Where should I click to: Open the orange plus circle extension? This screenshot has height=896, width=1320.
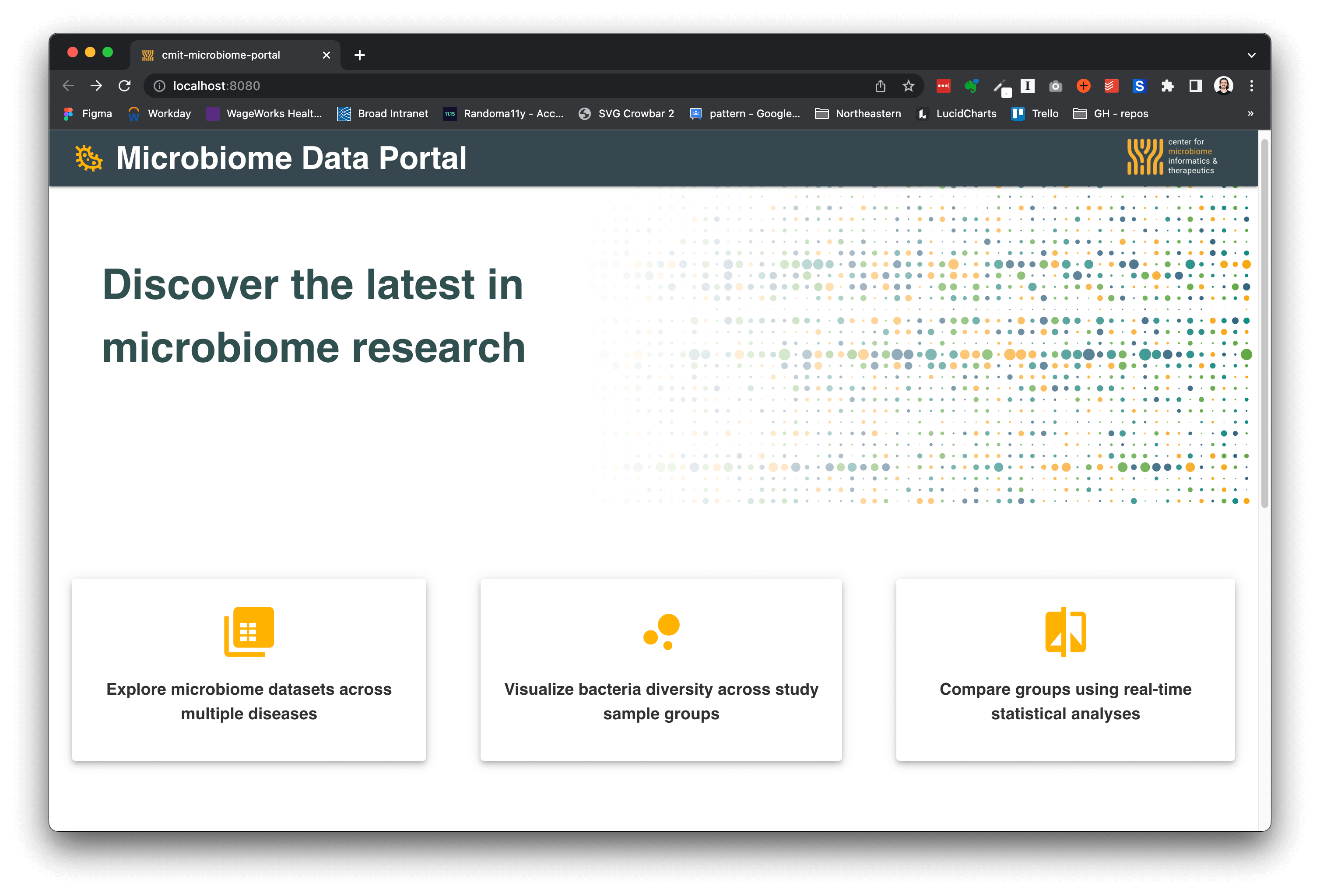[1083, 86]
